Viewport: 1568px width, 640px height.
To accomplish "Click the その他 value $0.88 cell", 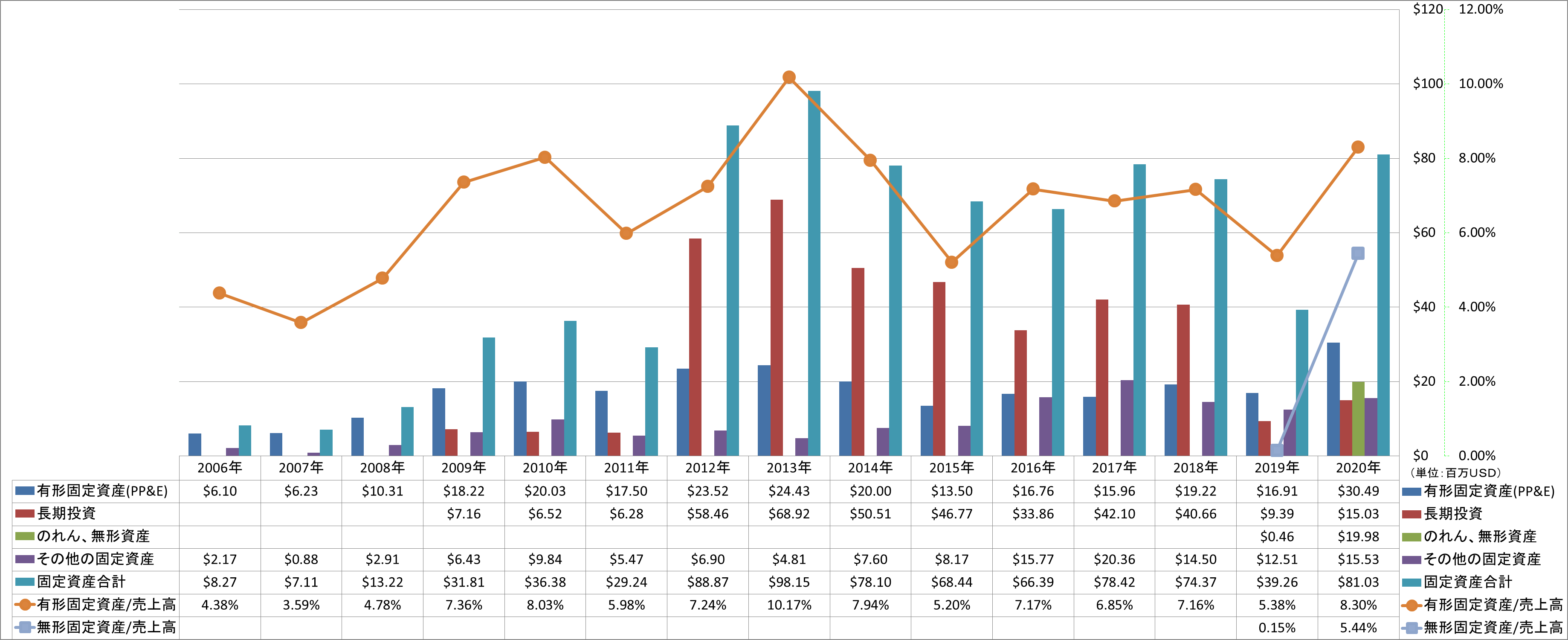I will [x=301, y=559].
